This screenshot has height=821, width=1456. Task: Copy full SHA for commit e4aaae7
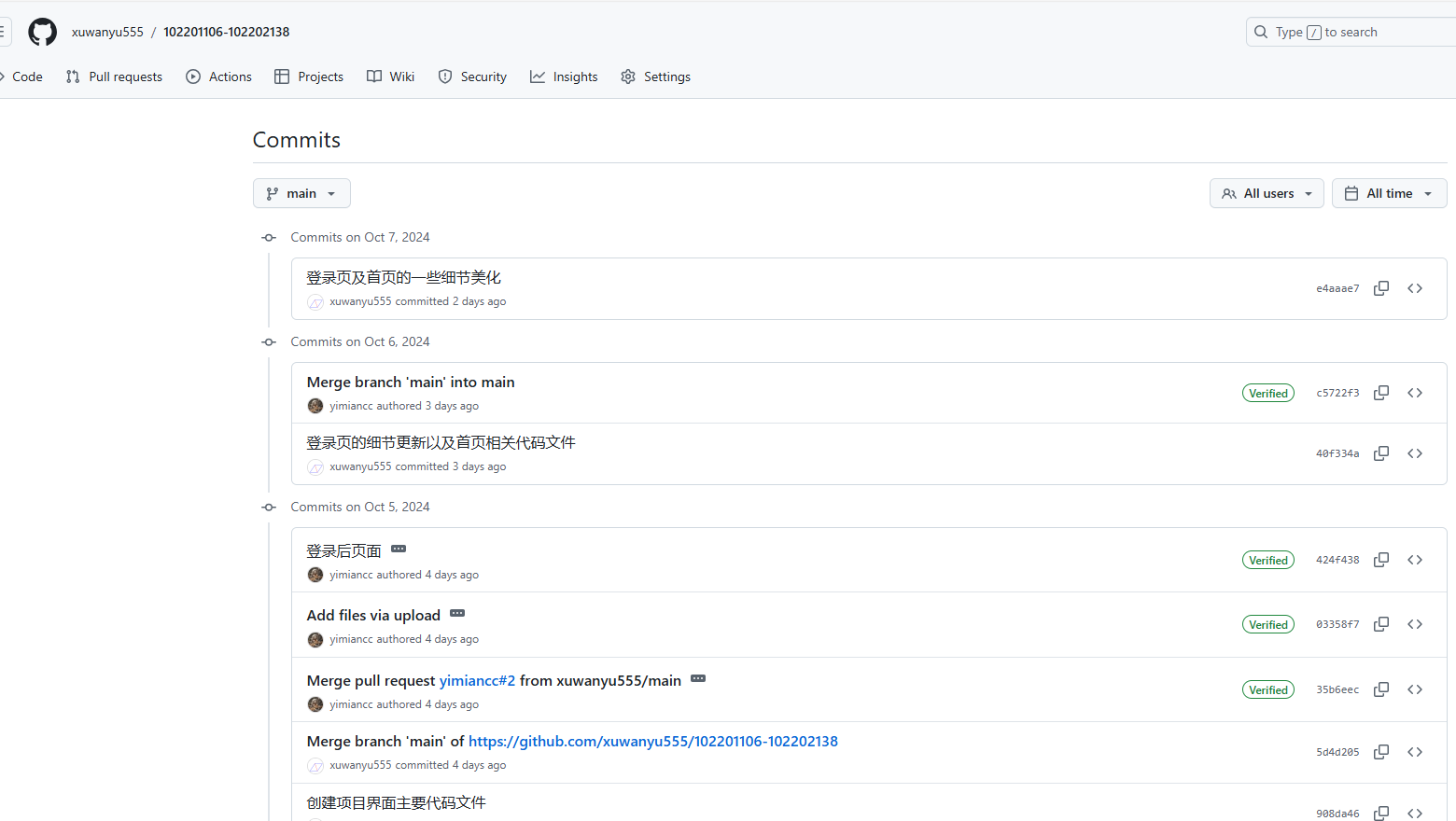(x=1381, y=288)
